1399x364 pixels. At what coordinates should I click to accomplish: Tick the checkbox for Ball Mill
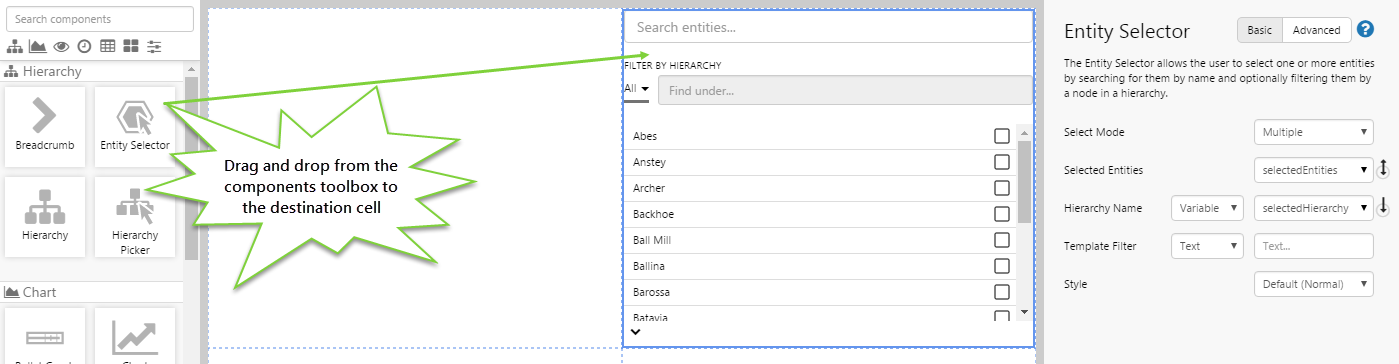1001,240
